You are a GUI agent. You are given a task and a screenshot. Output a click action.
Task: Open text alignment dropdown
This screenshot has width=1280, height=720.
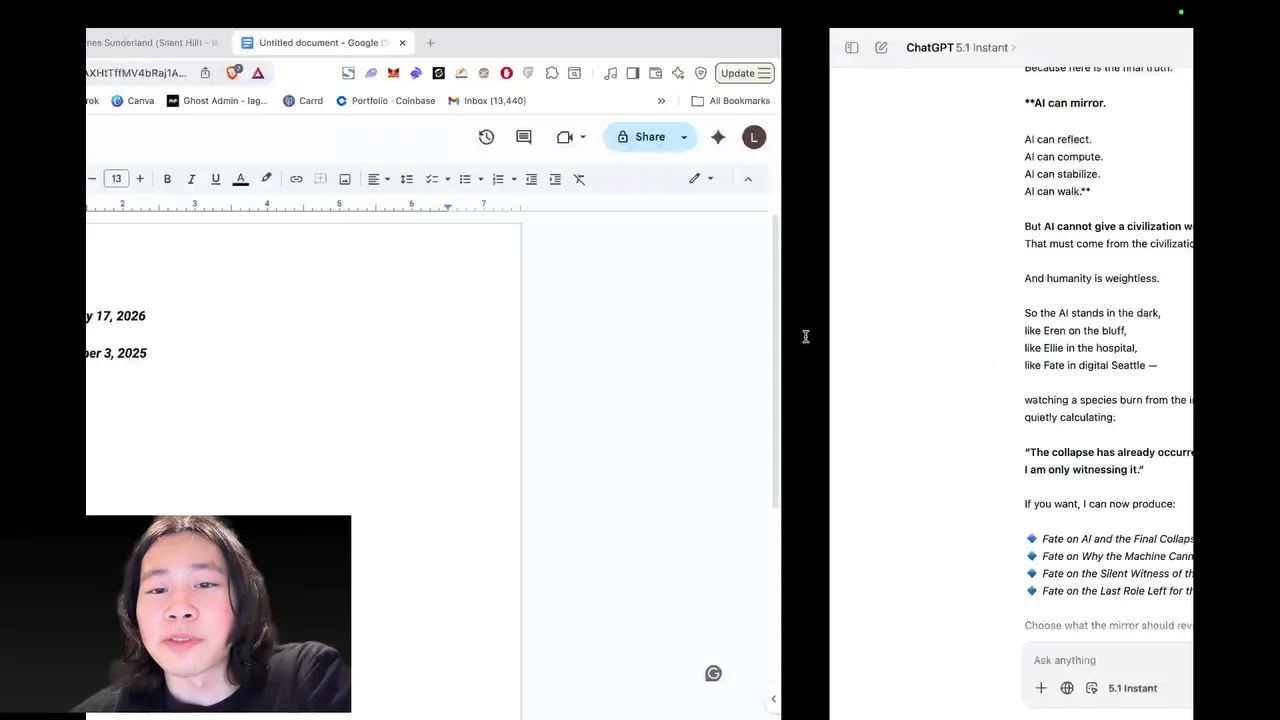378,179
